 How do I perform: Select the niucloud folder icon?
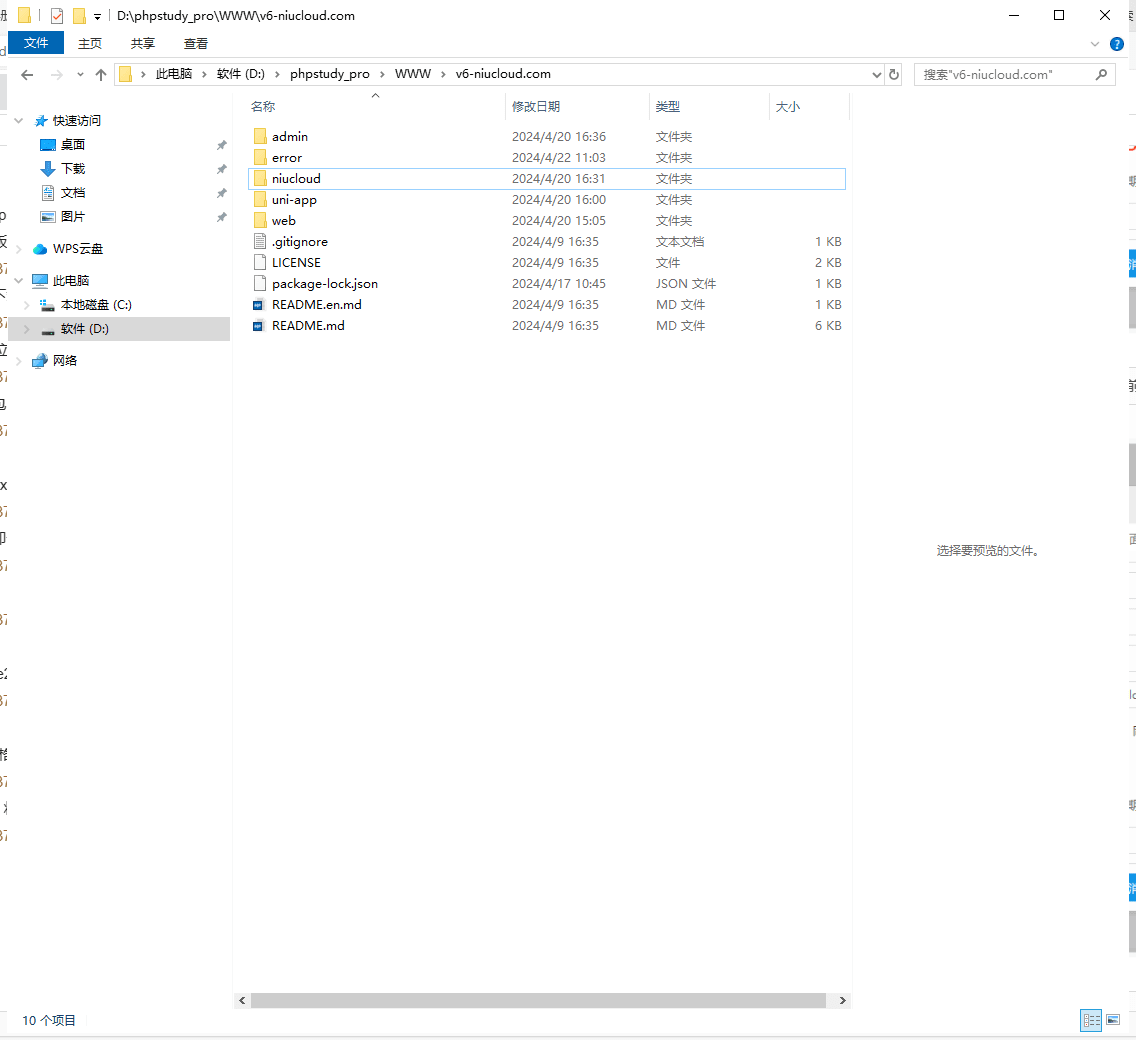(260, 178)
